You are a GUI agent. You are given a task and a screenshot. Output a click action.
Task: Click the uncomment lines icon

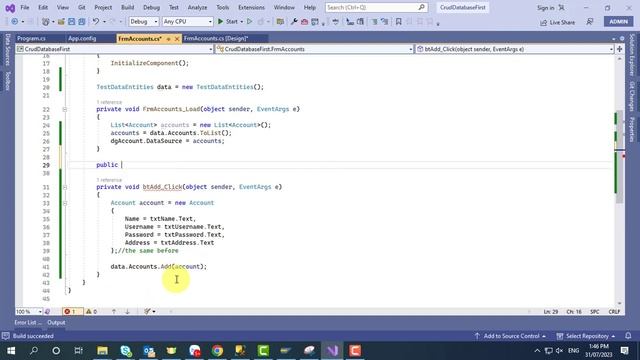coord(384,22)
